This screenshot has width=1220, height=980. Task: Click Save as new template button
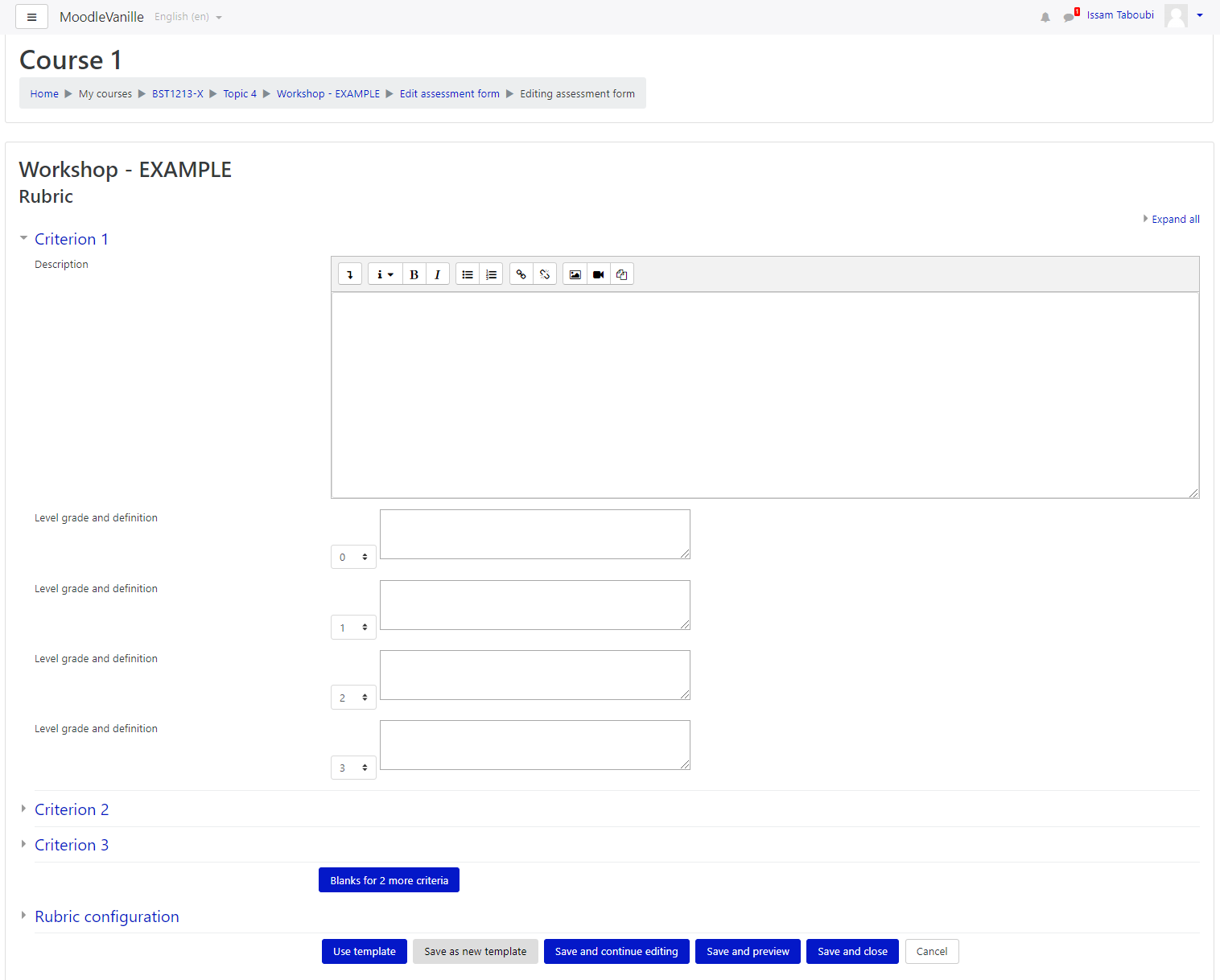tap(476, 951)
